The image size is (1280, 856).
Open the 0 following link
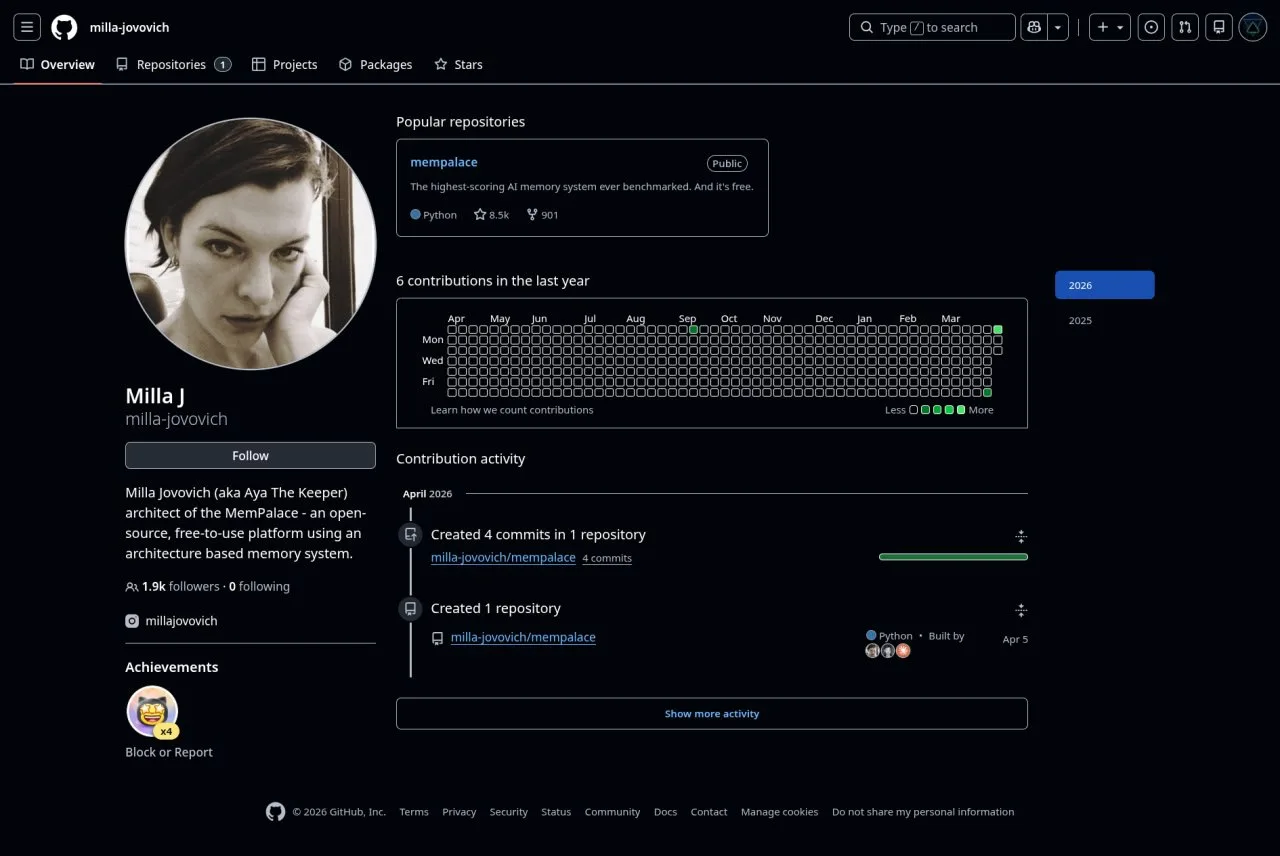point(259,586)
